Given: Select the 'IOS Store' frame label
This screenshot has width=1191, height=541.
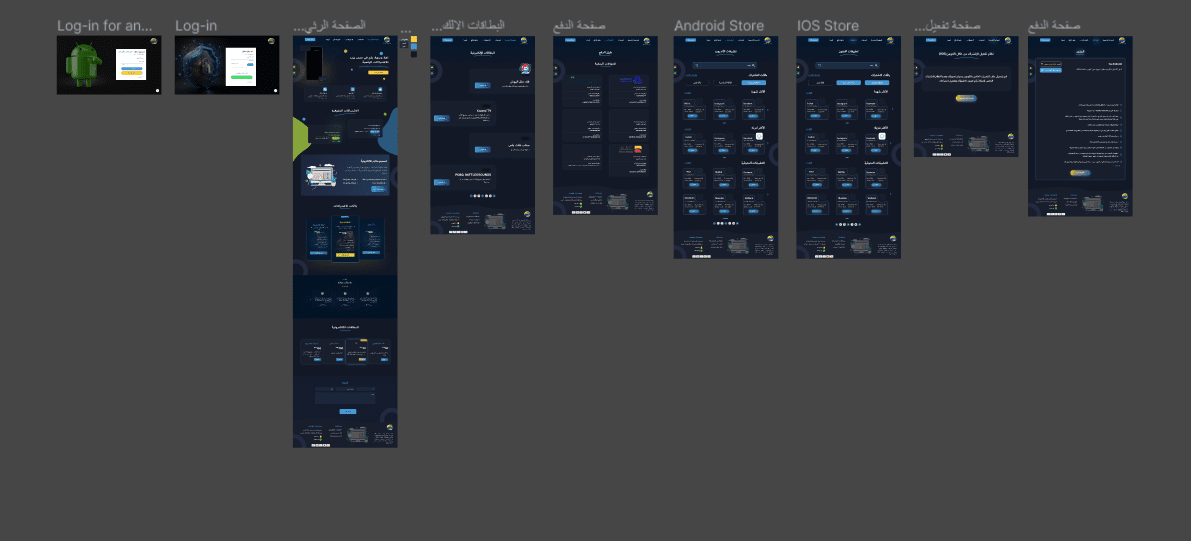Looking at the screenshot, I should (828, 26).
